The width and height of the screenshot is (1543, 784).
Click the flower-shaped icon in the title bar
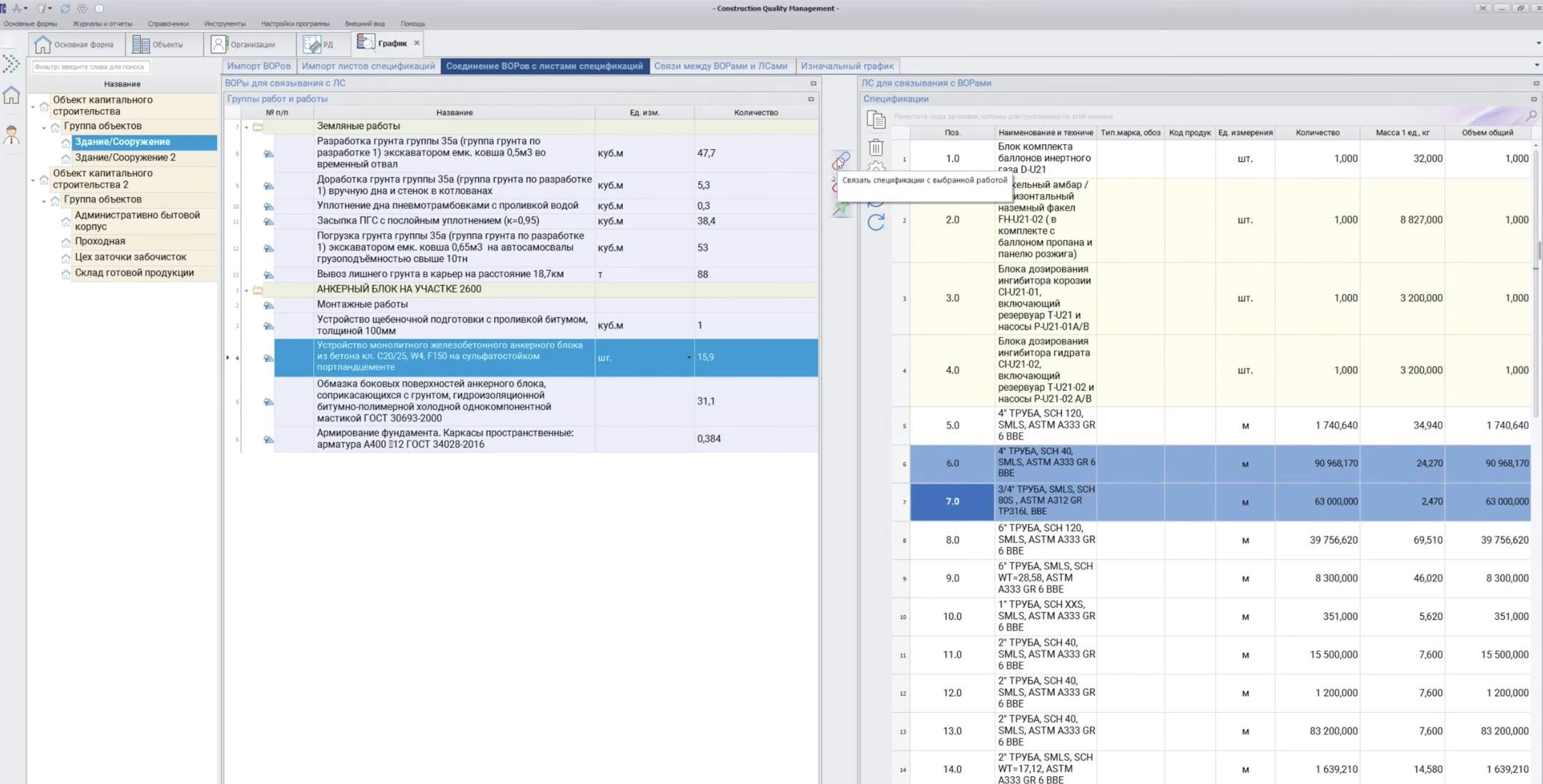pos(82,9)
